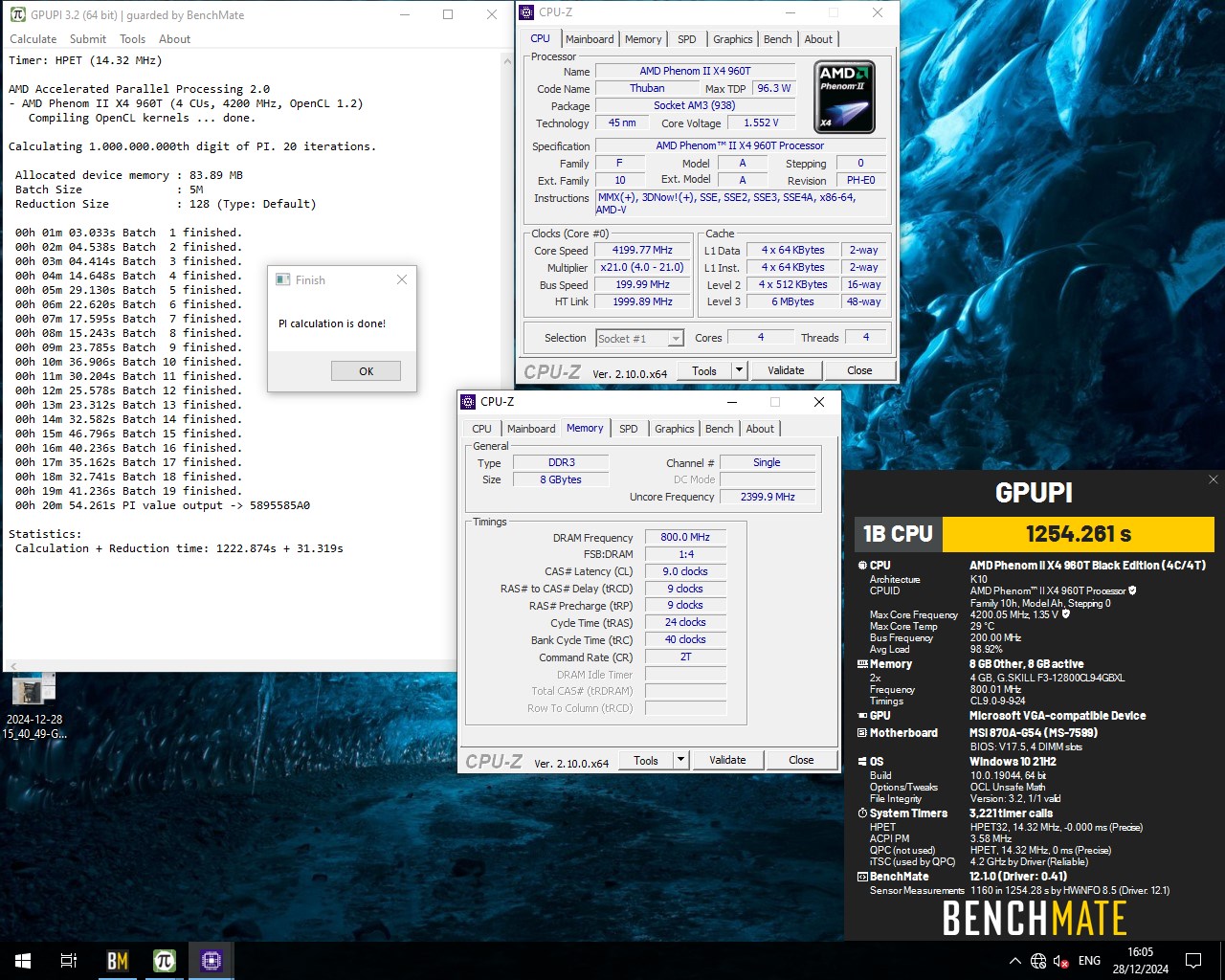Click the top CPU-Z window title icon

(527, 12)
